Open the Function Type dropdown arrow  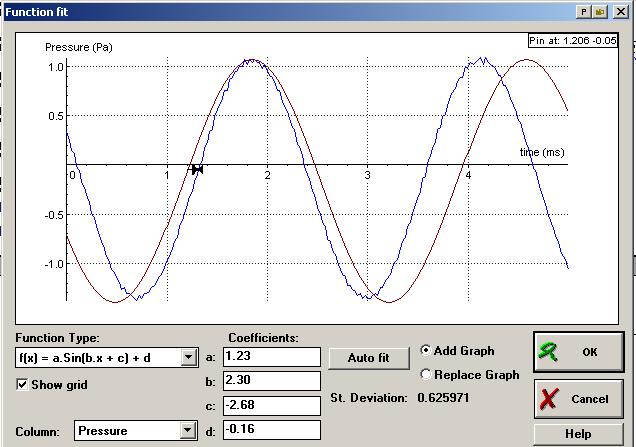(188, 357)
